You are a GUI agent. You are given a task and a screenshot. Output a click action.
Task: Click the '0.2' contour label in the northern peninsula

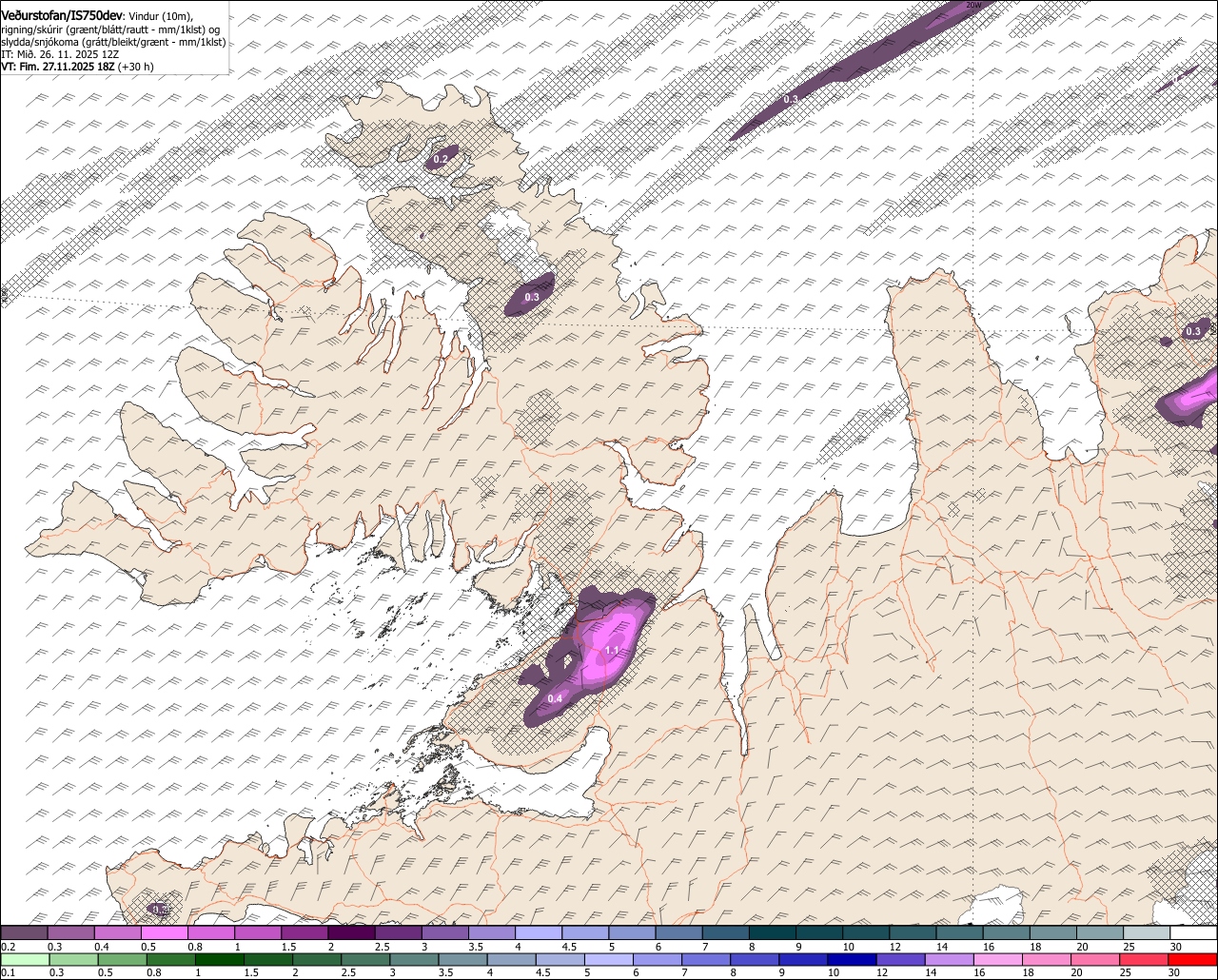click(x=441, y=160)
